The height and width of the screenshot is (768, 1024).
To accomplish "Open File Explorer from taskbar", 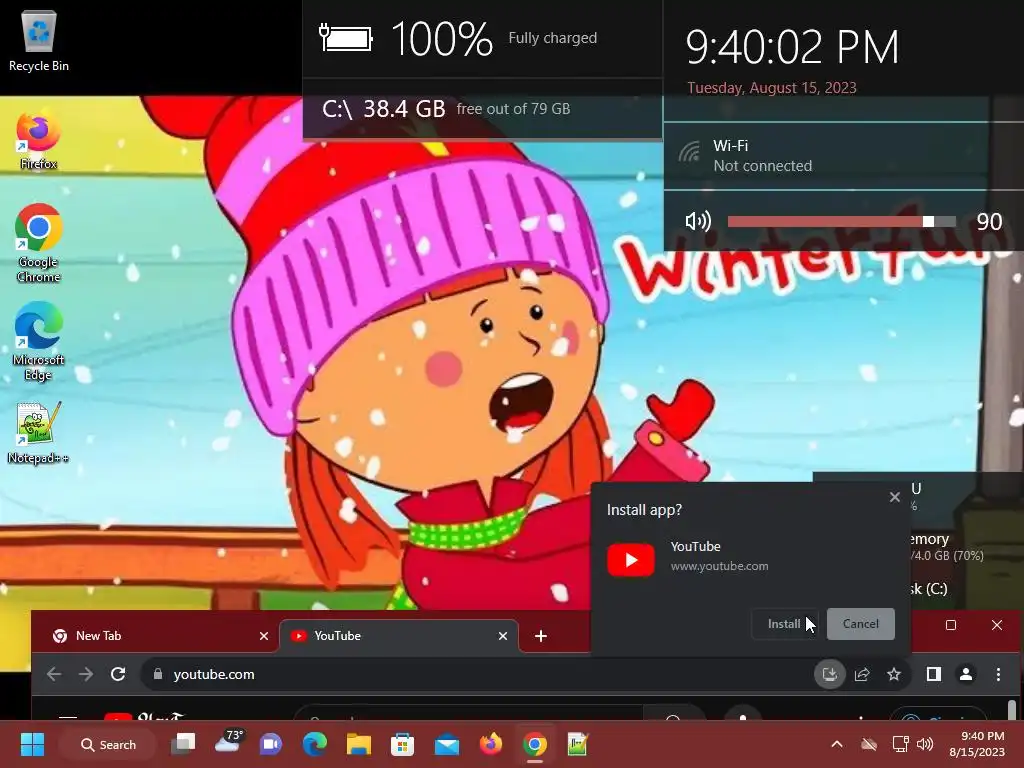I will point(359,744).
